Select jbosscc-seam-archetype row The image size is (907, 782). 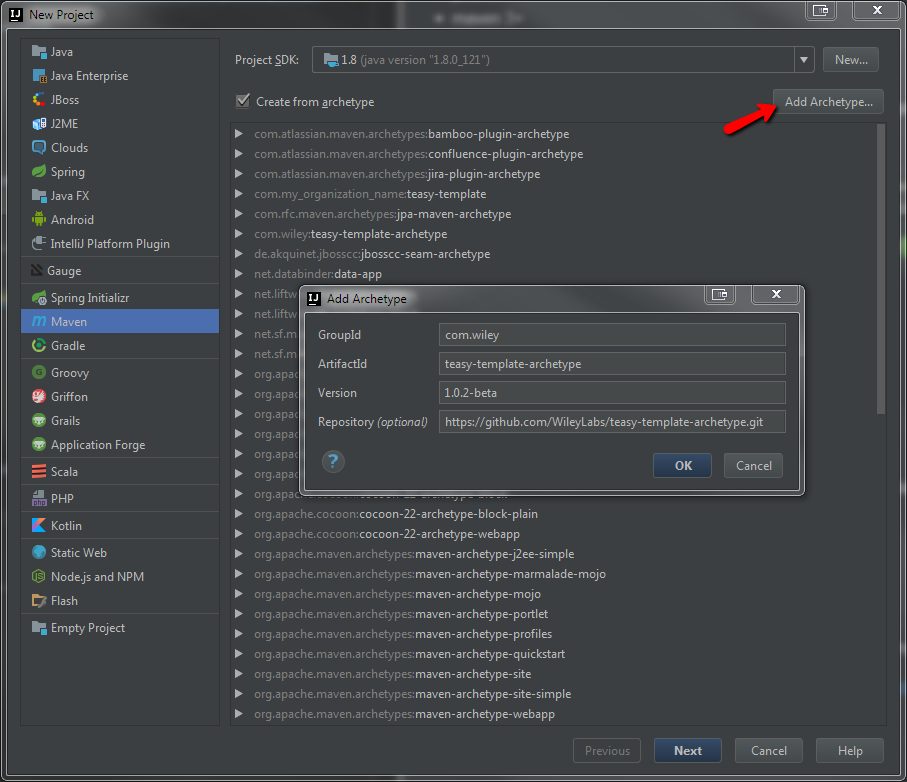[x=554, y=254]
